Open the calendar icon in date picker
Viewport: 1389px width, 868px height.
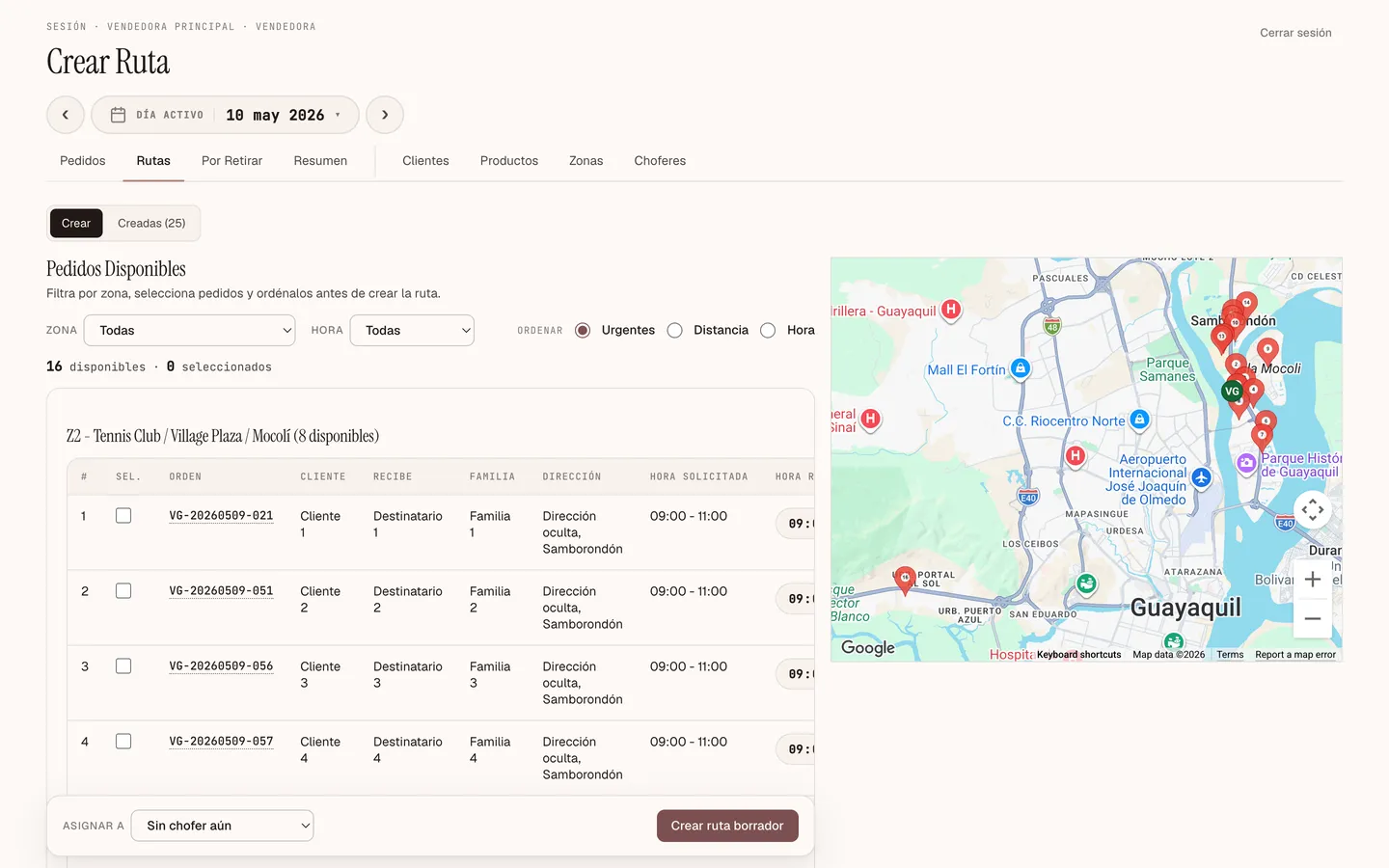pyautogui.click(x=119, y=115)
